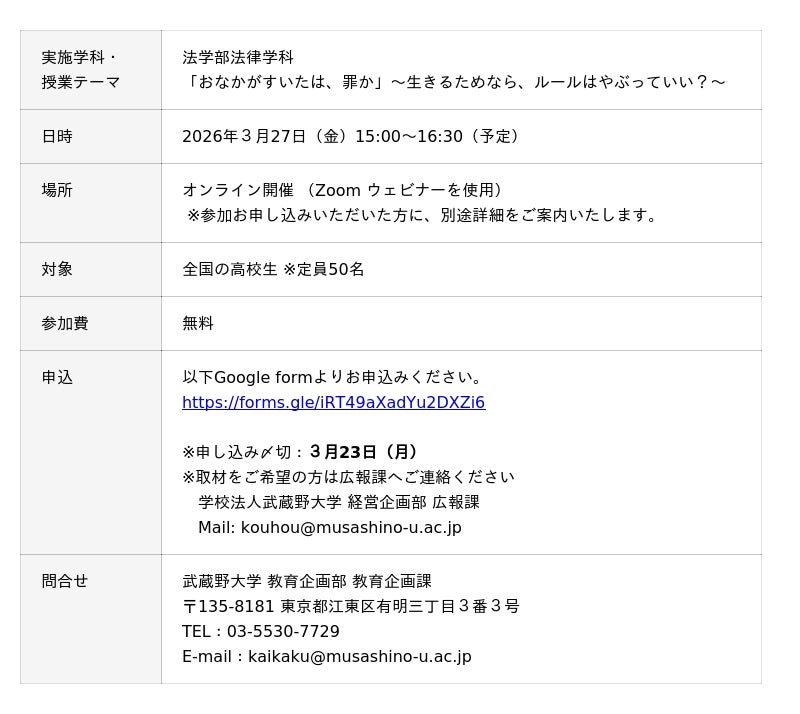Click the 申込 row label
Viewport: 800px width, 714px height.
(x=57, y=378)
